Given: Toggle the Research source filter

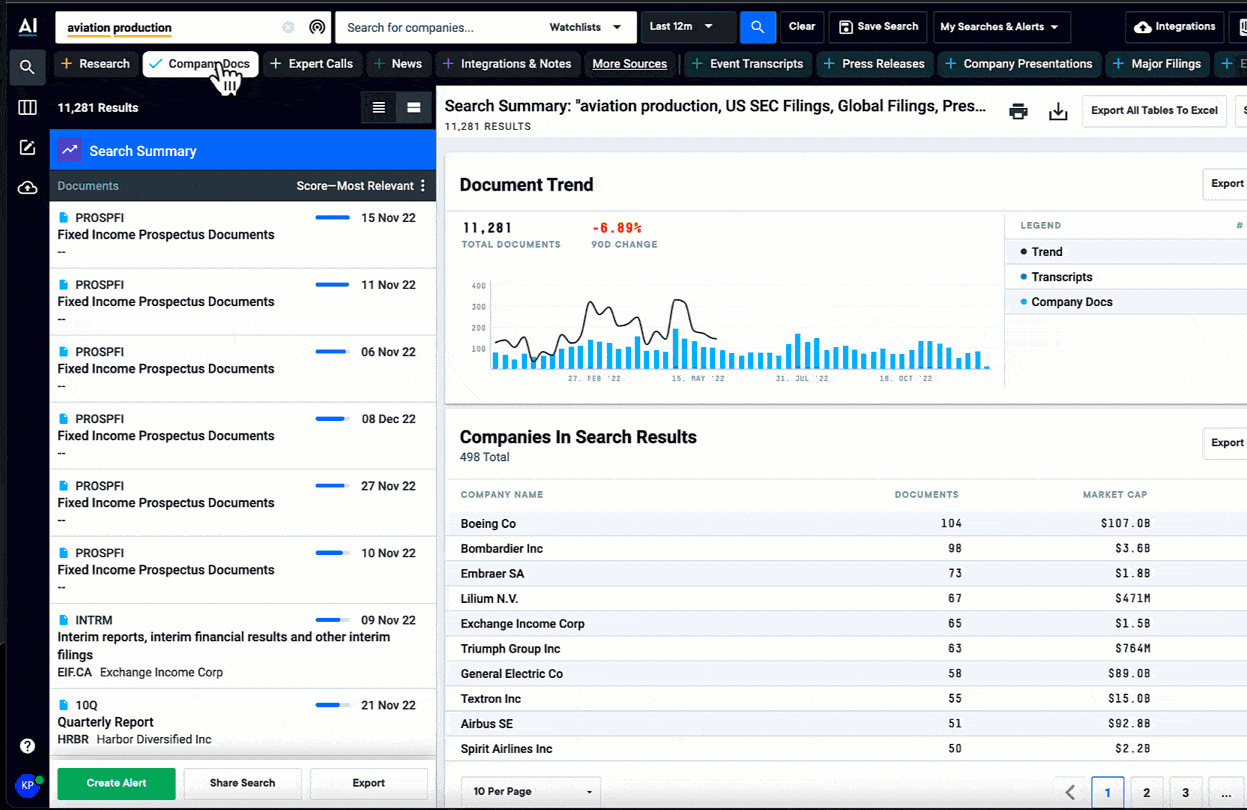Looking at the screenshot, I should click(x=95, y=64).
